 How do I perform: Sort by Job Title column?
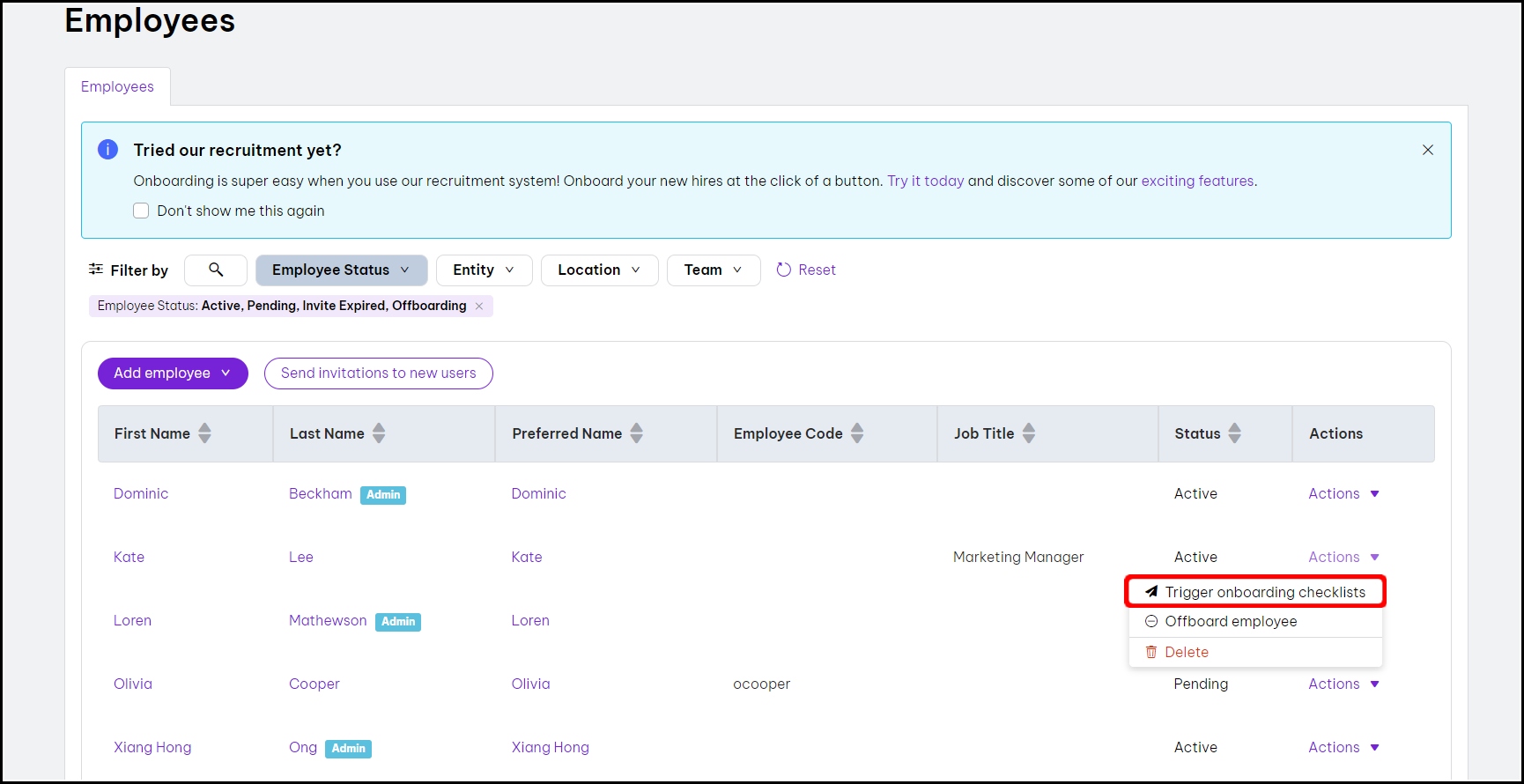pyautogui.click(x=1028, y=433)
